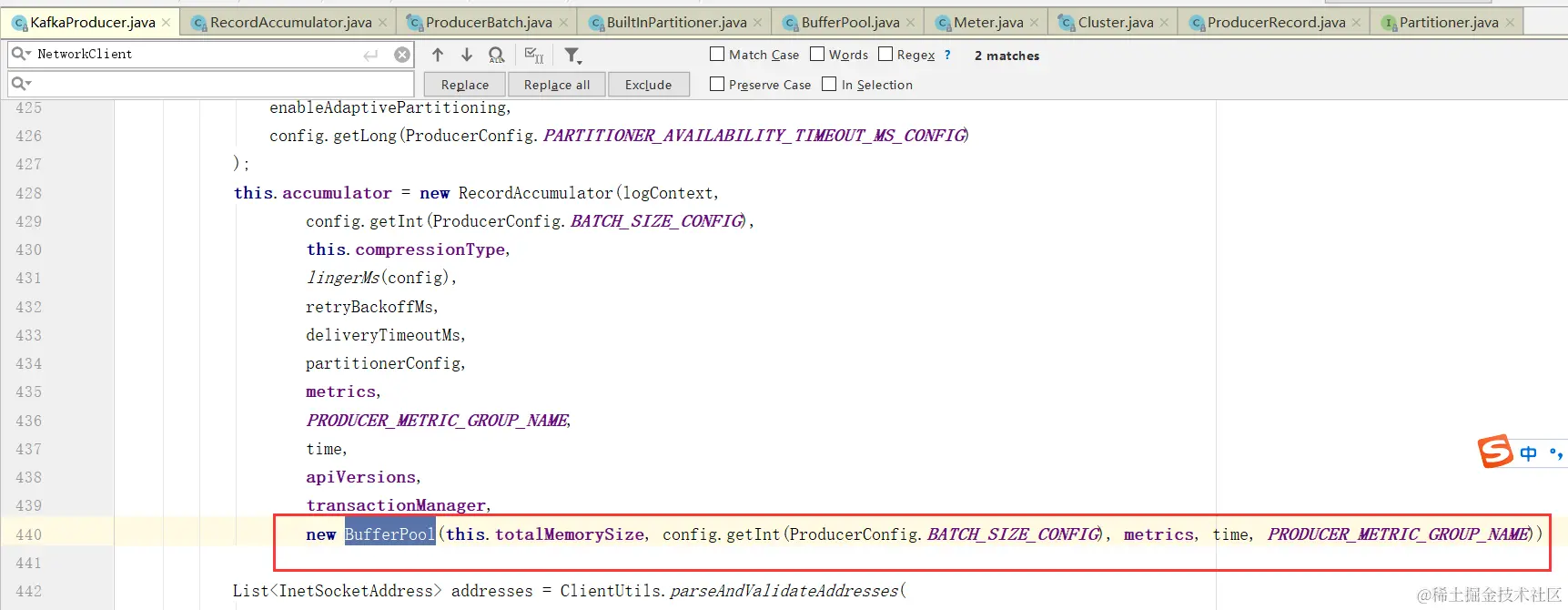Enable the Match Case checkbox
The height and width of the screenshot is (610, 1568).
(717, 55)
